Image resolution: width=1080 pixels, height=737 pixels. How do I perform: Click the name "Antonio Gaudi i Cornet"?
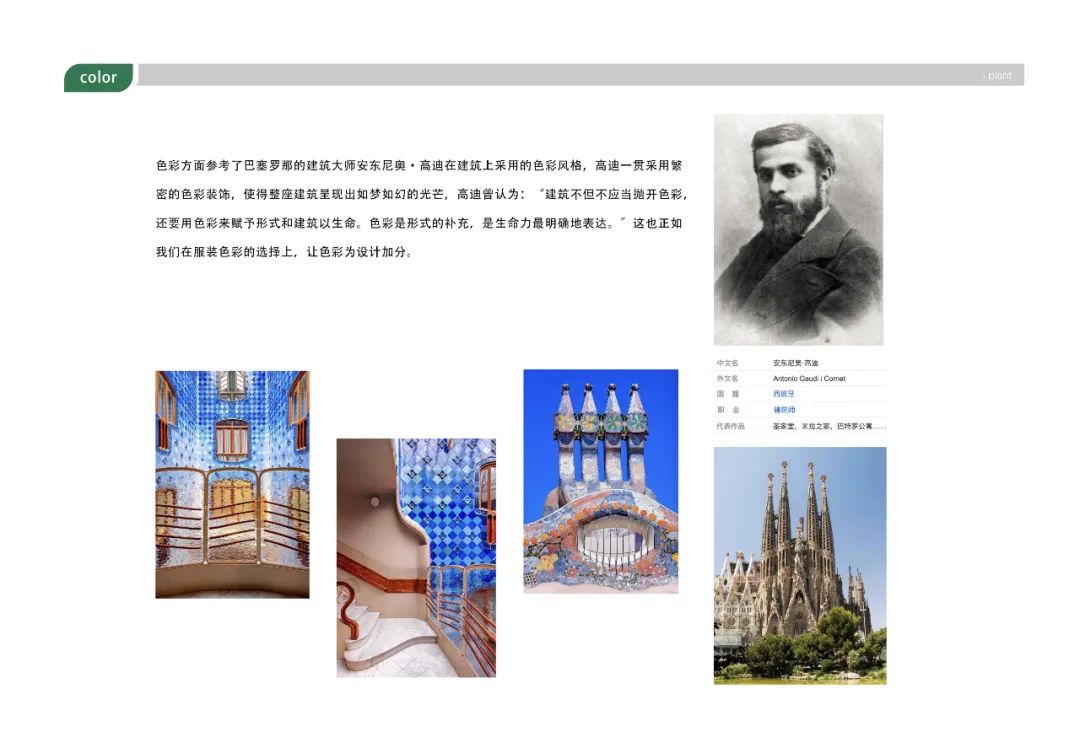pyautogui.click(x=808, y=379)
